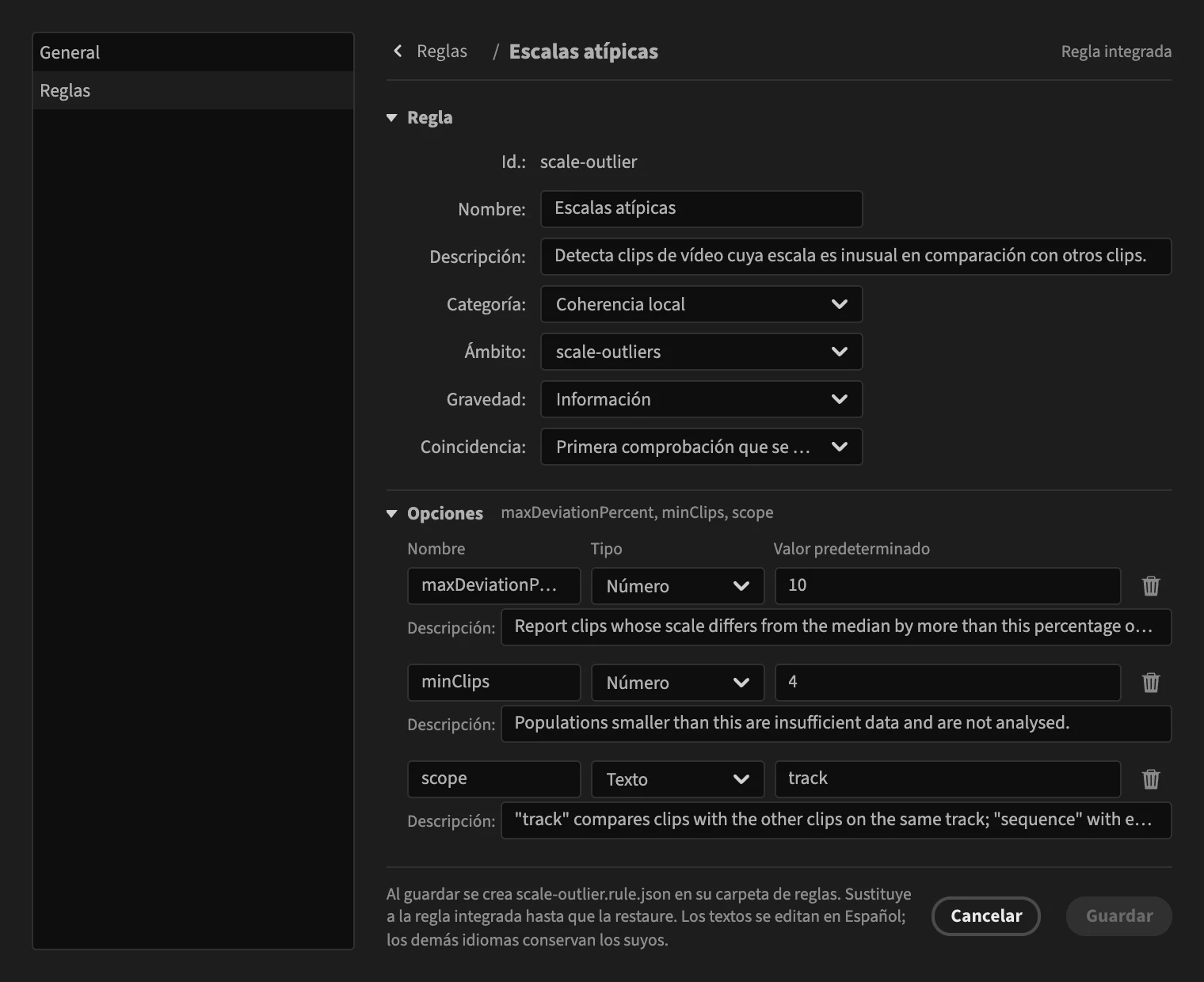Click the Regla integrada label
The height and width of the screenshot is (982, 1204).
click(1116, 51)
